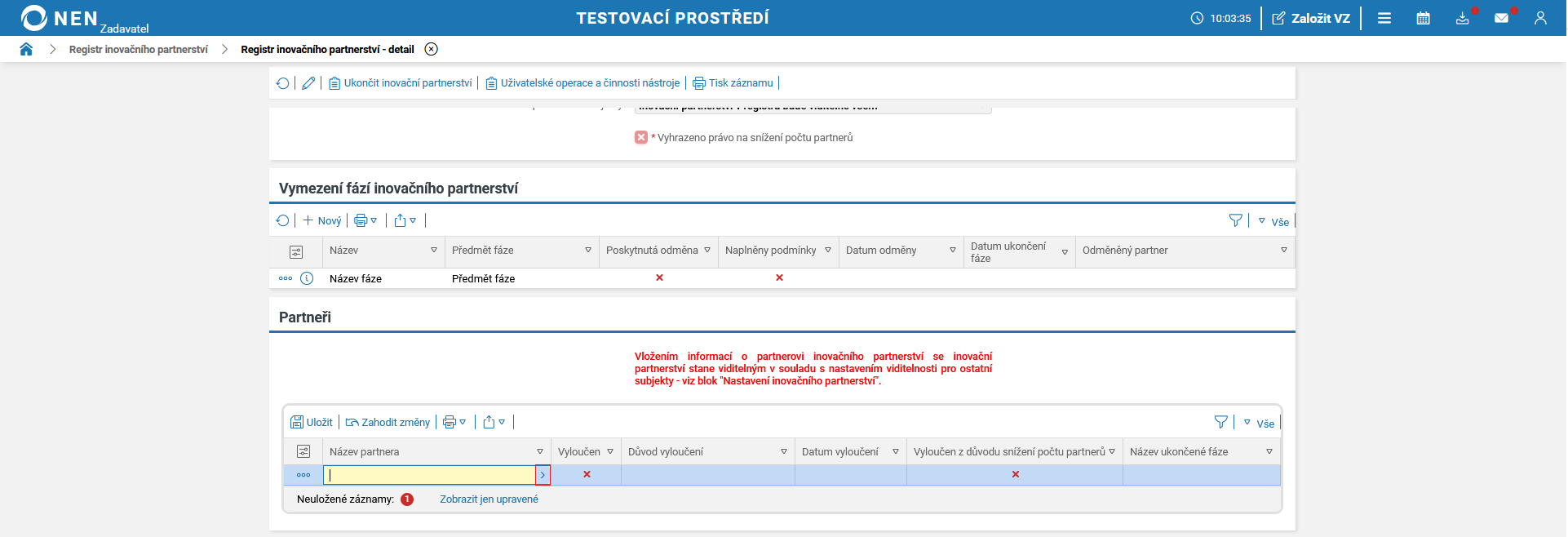Open messages envelope icon

pos(1502,18)
